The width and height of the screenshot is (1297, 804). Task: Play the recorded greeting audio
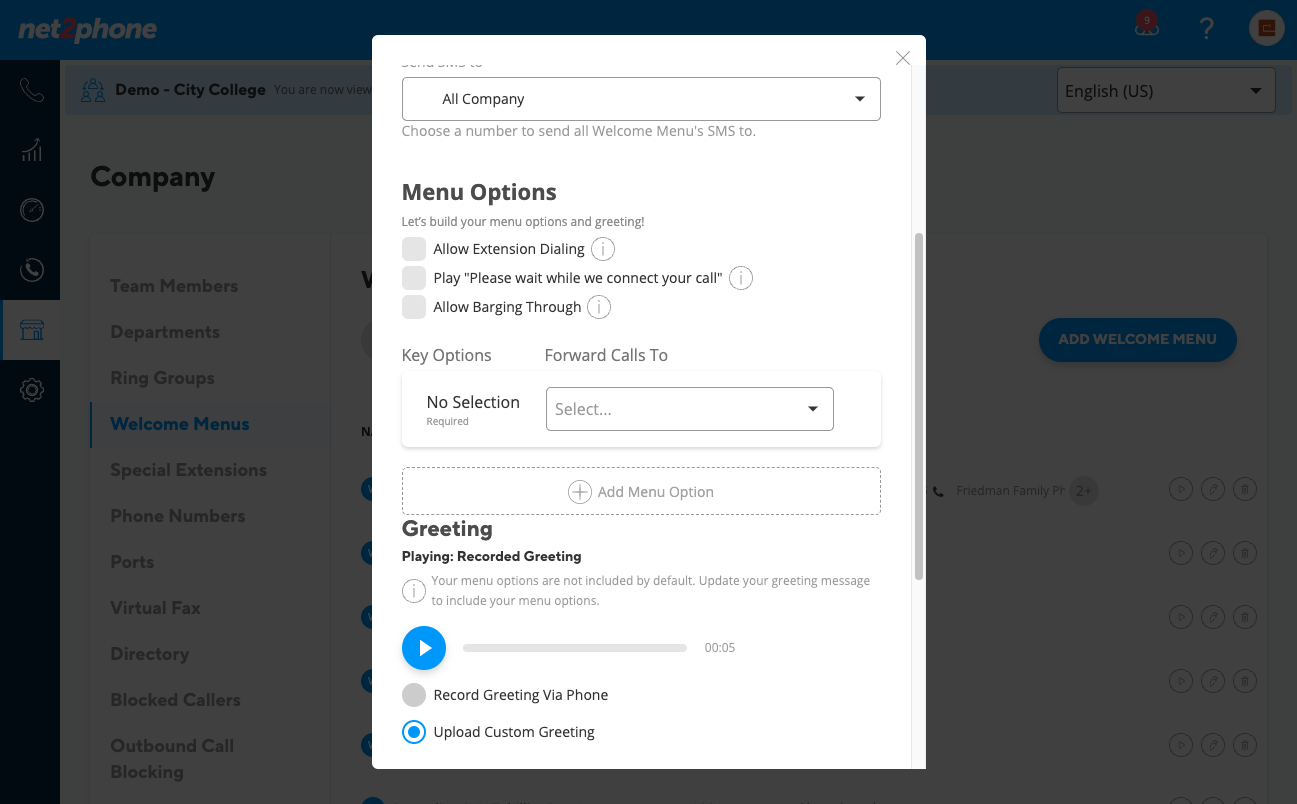point(424,648)
